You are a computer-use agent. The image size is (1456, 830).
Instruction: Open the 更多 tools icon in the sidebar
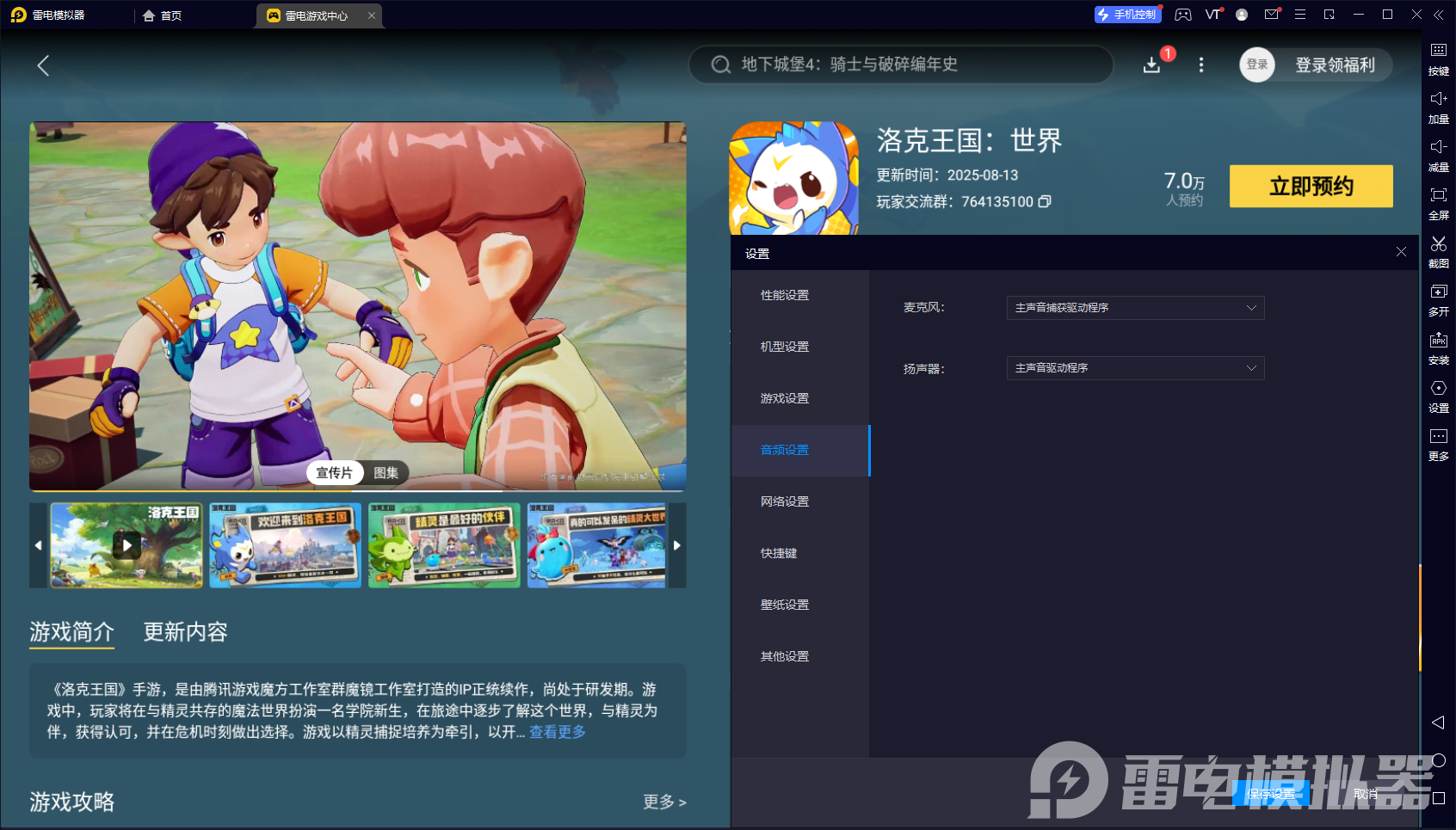point(1438,436)
